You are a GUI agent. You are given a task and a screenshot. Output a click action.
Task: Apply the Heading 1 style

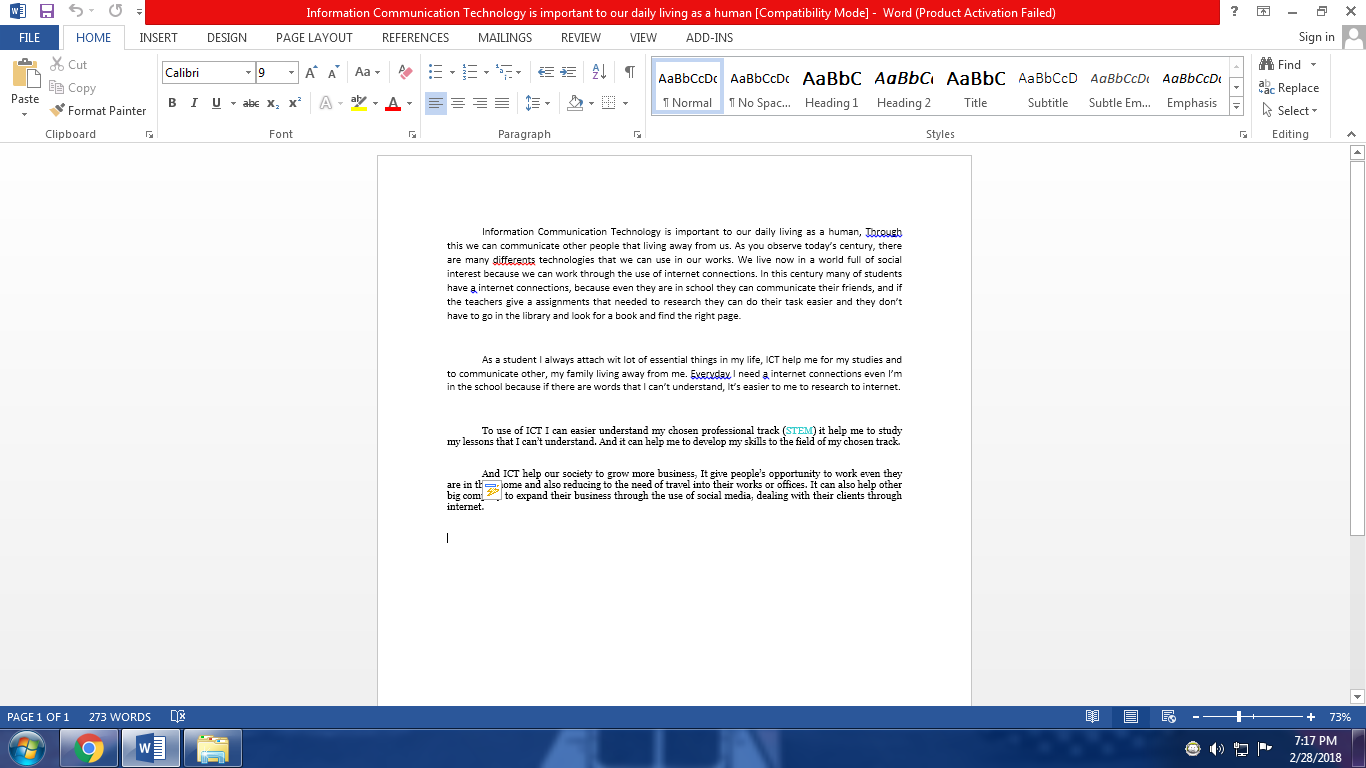(831, 87)
